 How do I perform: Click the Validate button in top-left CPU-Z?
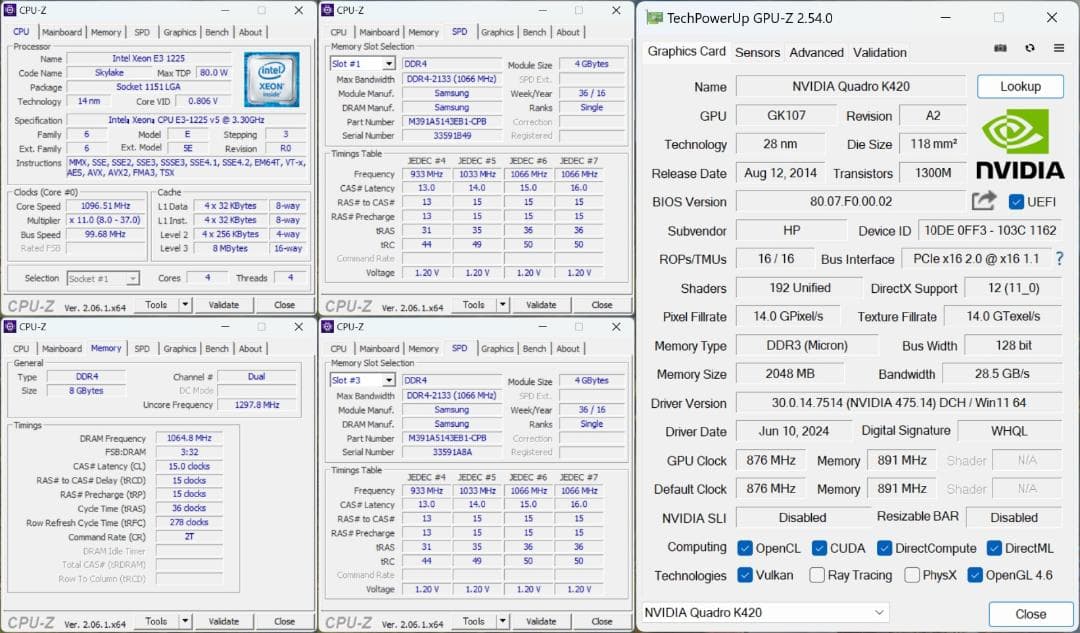tap(224, 304)
